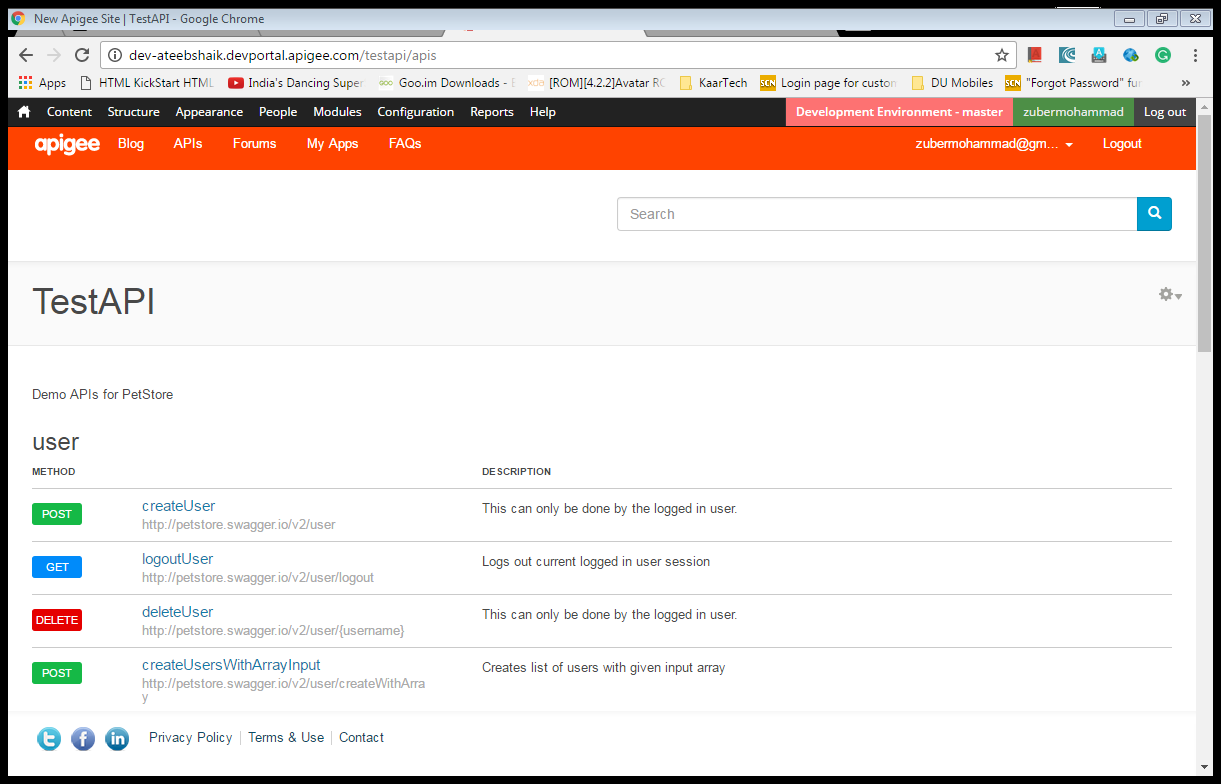
Task: Open the Configuration admin menu
Action: (x=416, y=112)
